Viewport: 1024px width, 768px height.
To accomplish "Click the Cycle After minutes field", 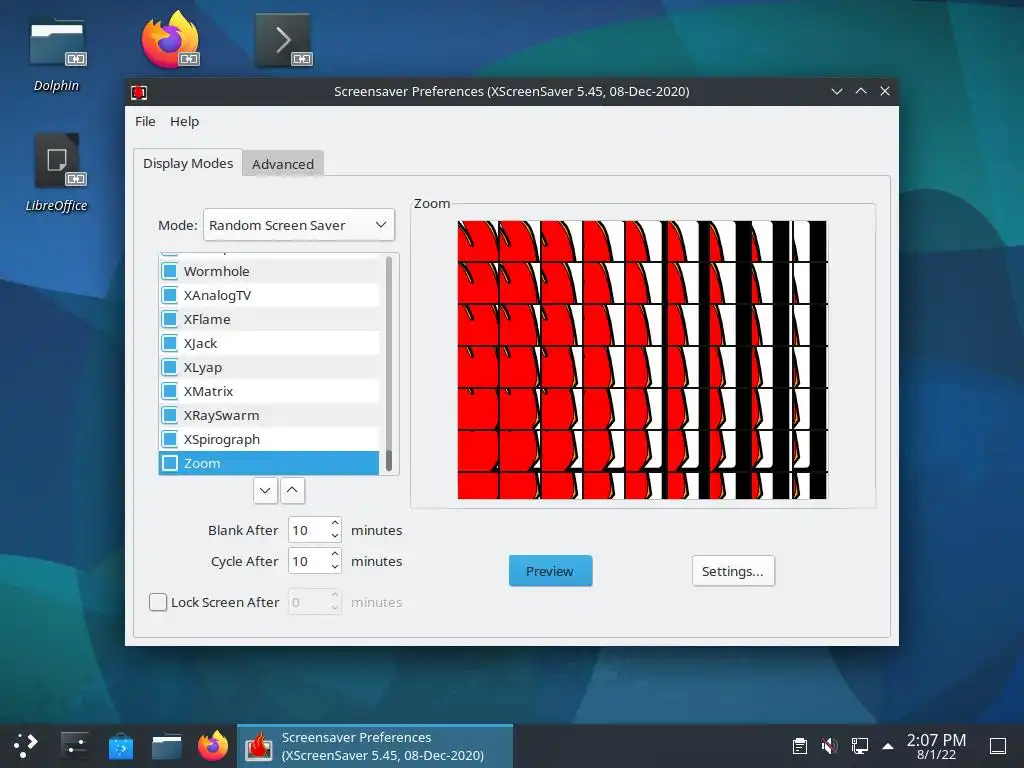I will click(x=308, y=561).
